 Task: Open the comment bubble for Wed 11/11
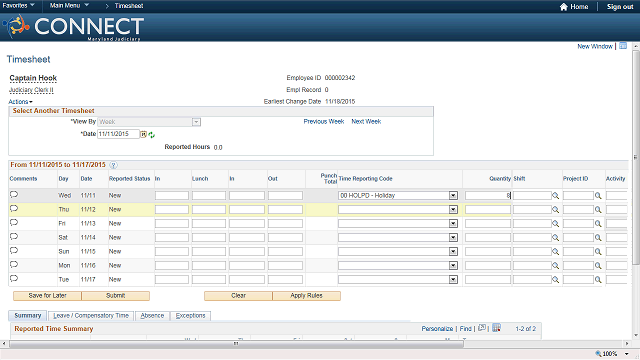click(x=14, y=194)
